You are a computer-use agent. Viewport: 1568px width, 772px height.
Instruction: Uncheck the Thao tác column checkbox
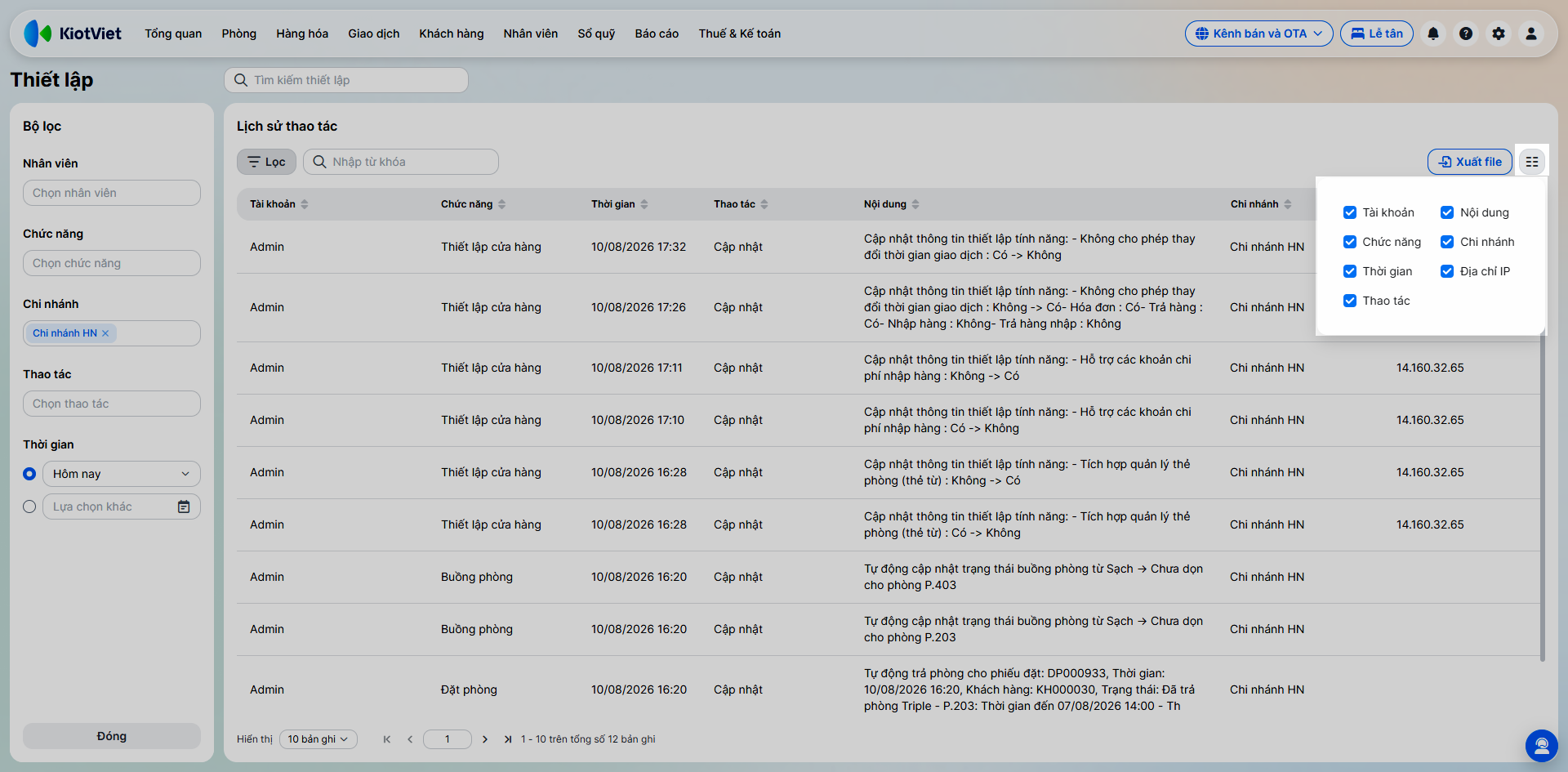pyautogui.click(x=1350, y=301)
